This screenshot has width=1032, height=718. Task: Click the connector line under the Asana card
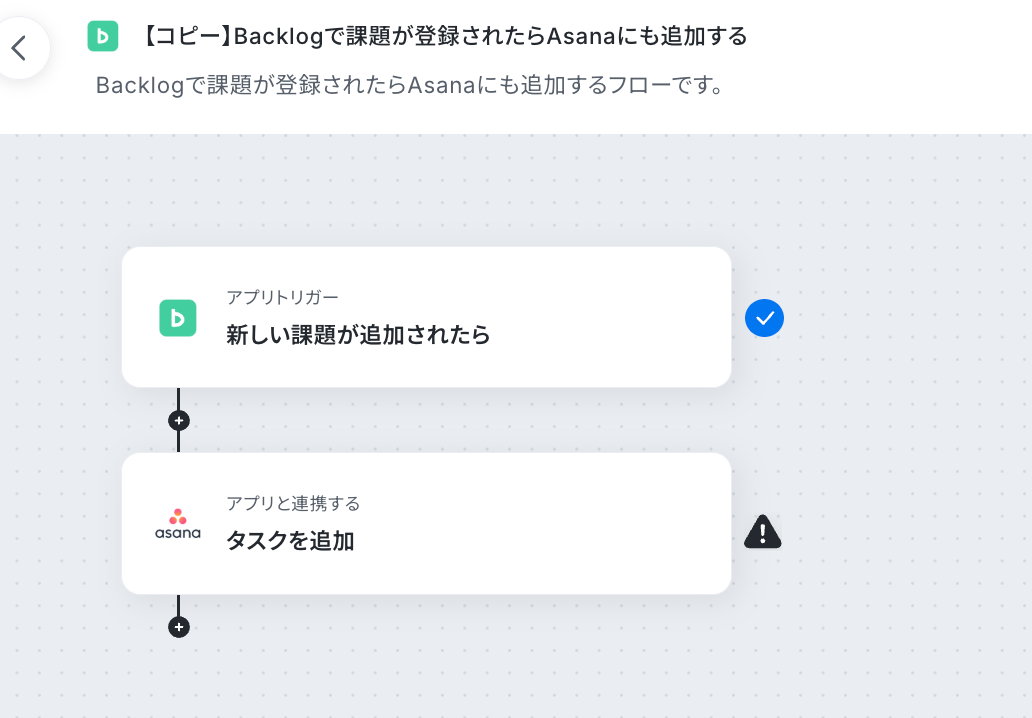178,605
